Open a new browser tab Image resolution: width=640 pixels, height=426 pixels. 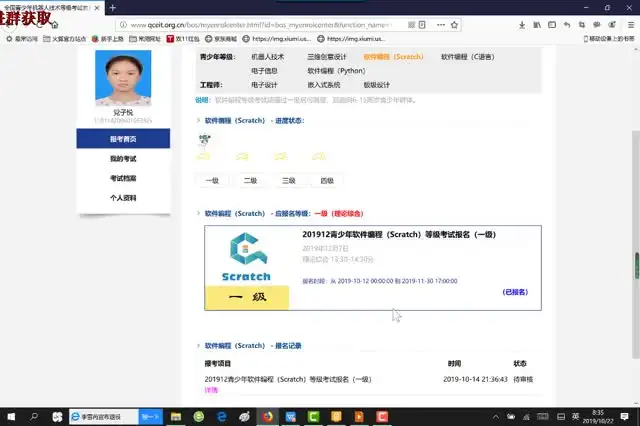point(113,8)
